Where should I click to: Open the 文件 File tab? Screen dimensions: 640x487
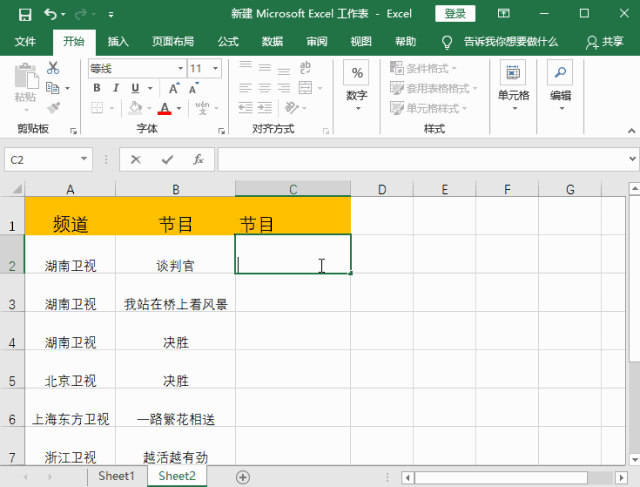pos(25,42)
